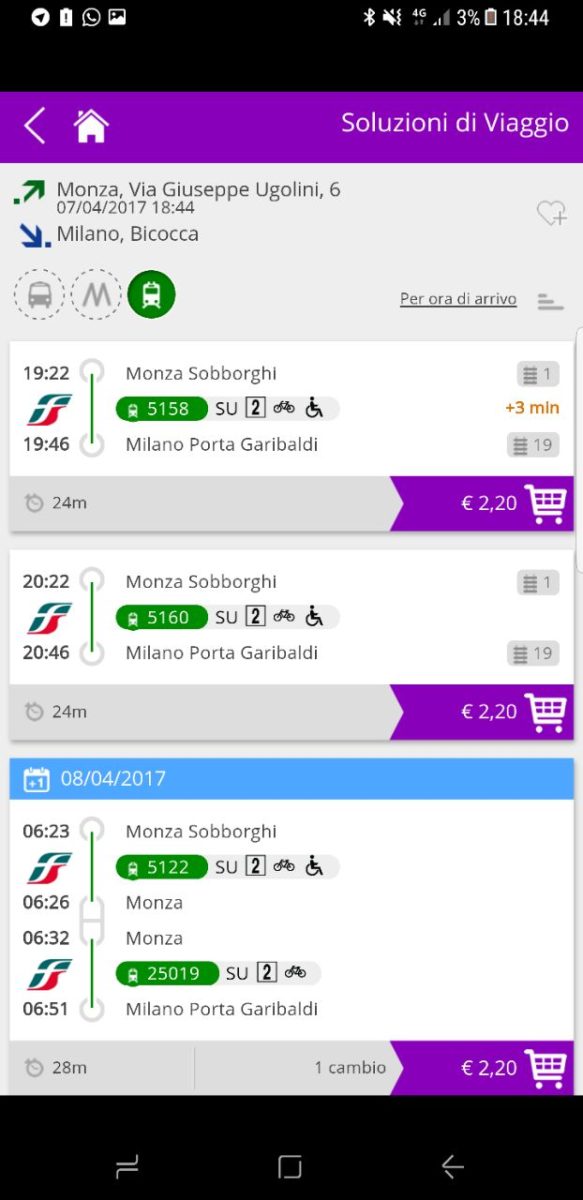Toggle the metro transport filter

point(96,294)
